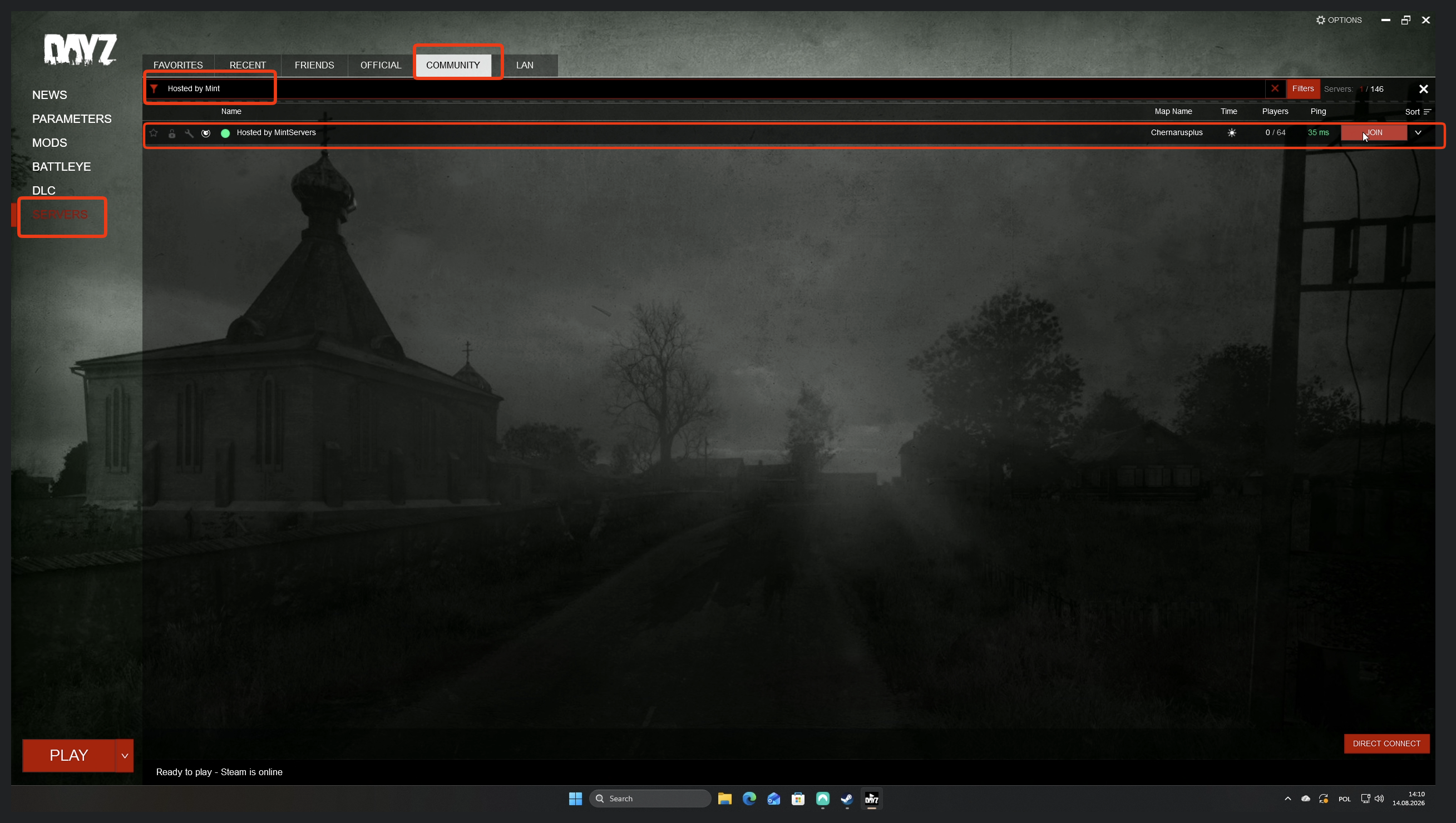This screenshot has height=823, width=1456.
Task: Click the Ready to play status text
Action: point(219,772)
